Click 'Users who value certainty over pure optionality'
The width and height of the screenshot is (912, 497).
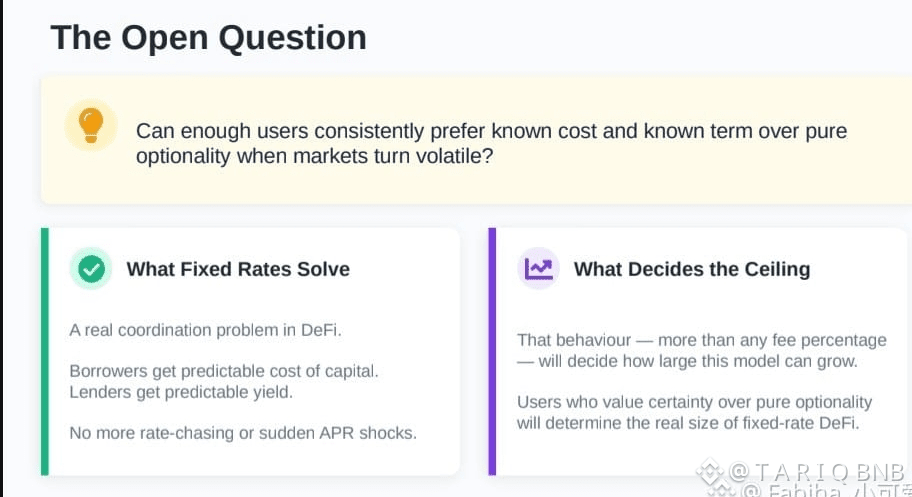(x=694, y=402)
